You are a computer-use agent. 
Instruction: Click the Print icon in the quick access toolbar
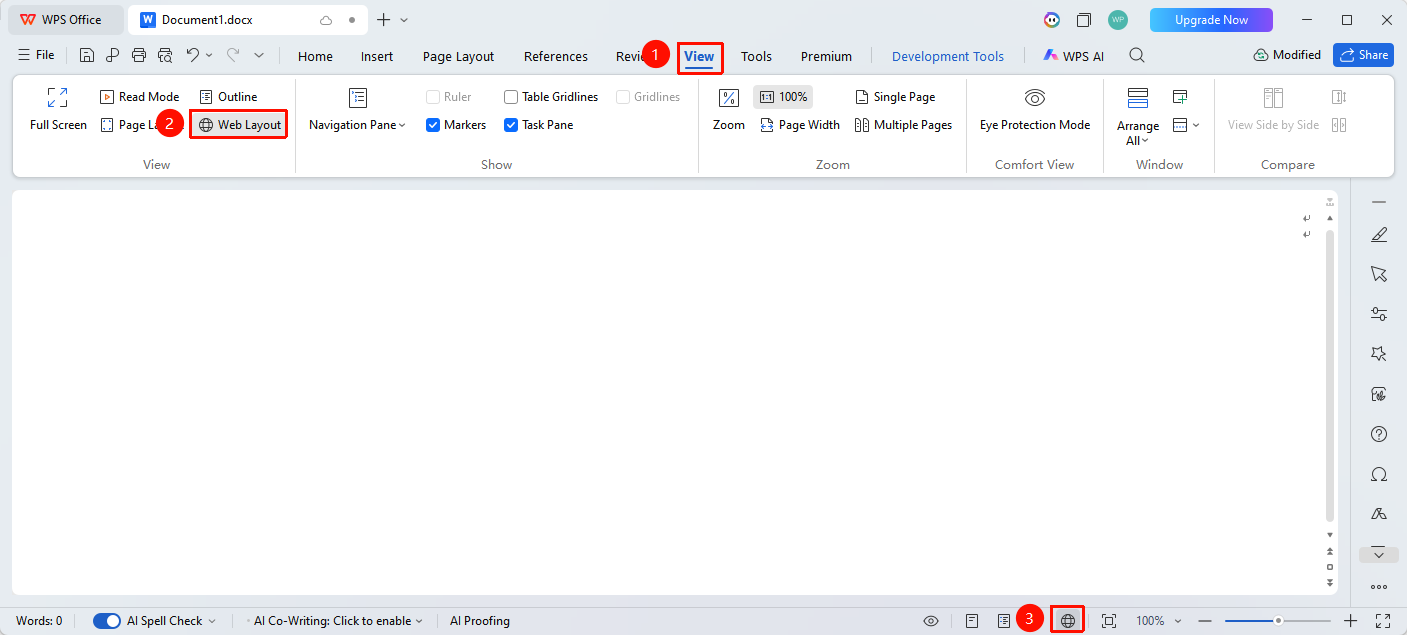139,56
